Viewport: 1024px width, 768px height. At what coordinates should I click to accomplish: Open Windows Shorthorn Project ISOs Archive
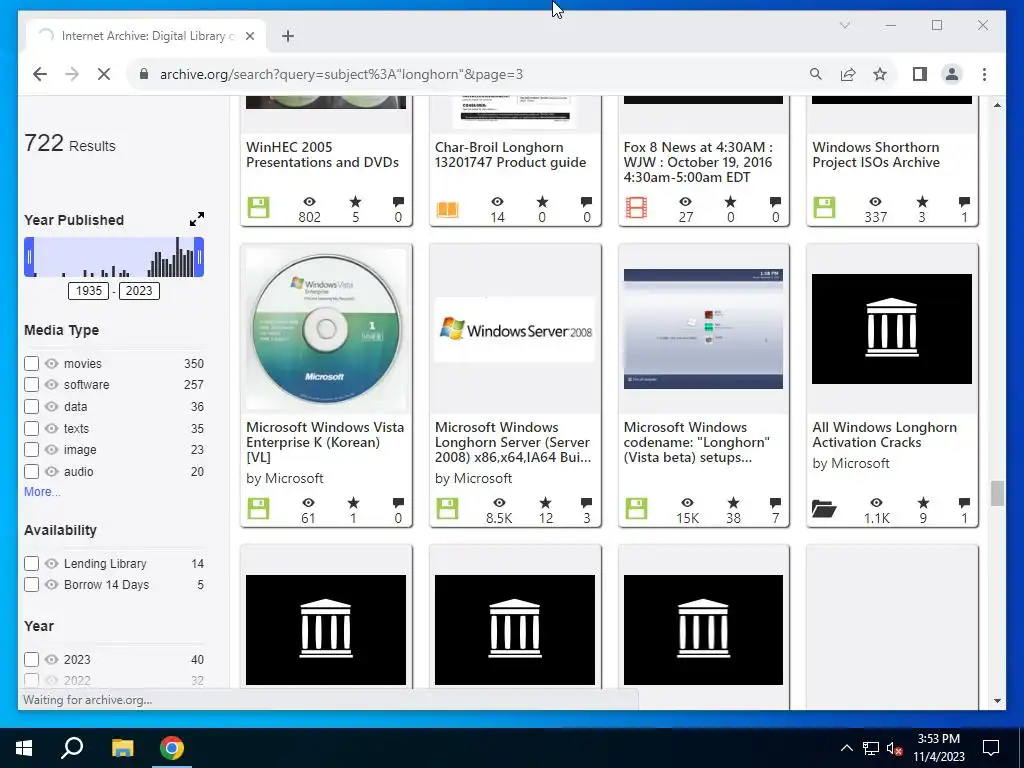click(x=876, y=155)
